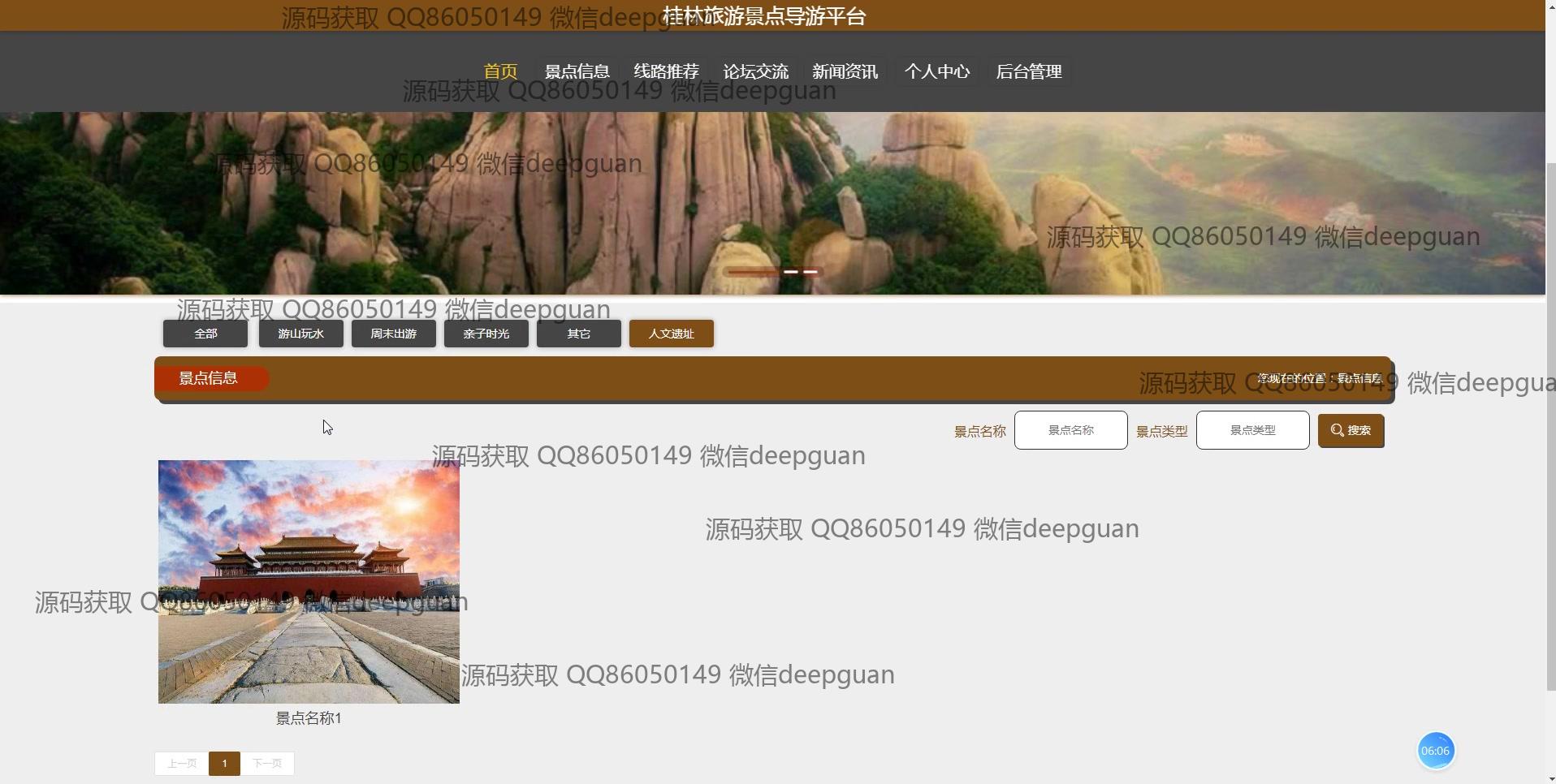Filter by 游山玩水 category
Viewport: 1556px width, 784px height.
[300, 334]
